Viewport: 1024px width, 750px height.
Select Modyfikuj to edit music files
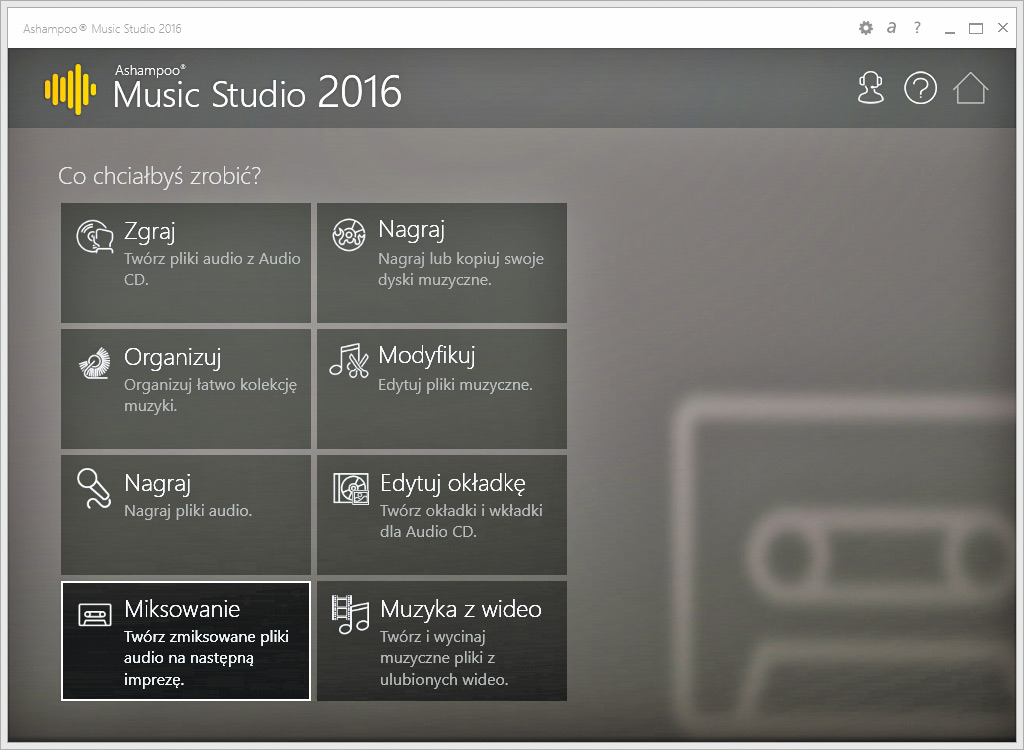426,356
